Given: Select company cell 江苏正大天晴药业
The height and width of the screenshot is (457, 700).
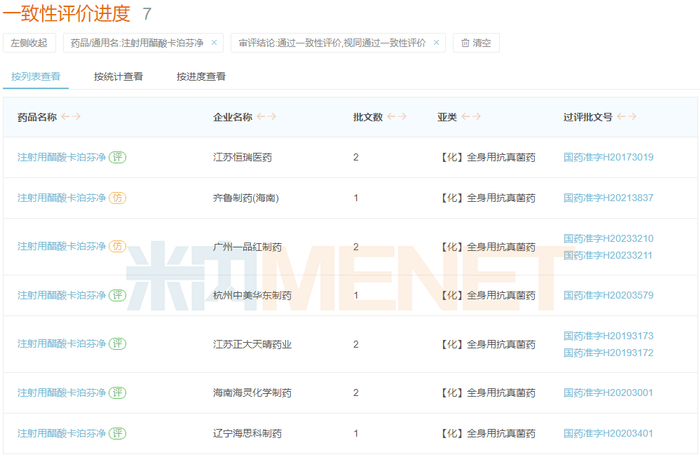Looking at the screenshot, I should pos(252,344).
